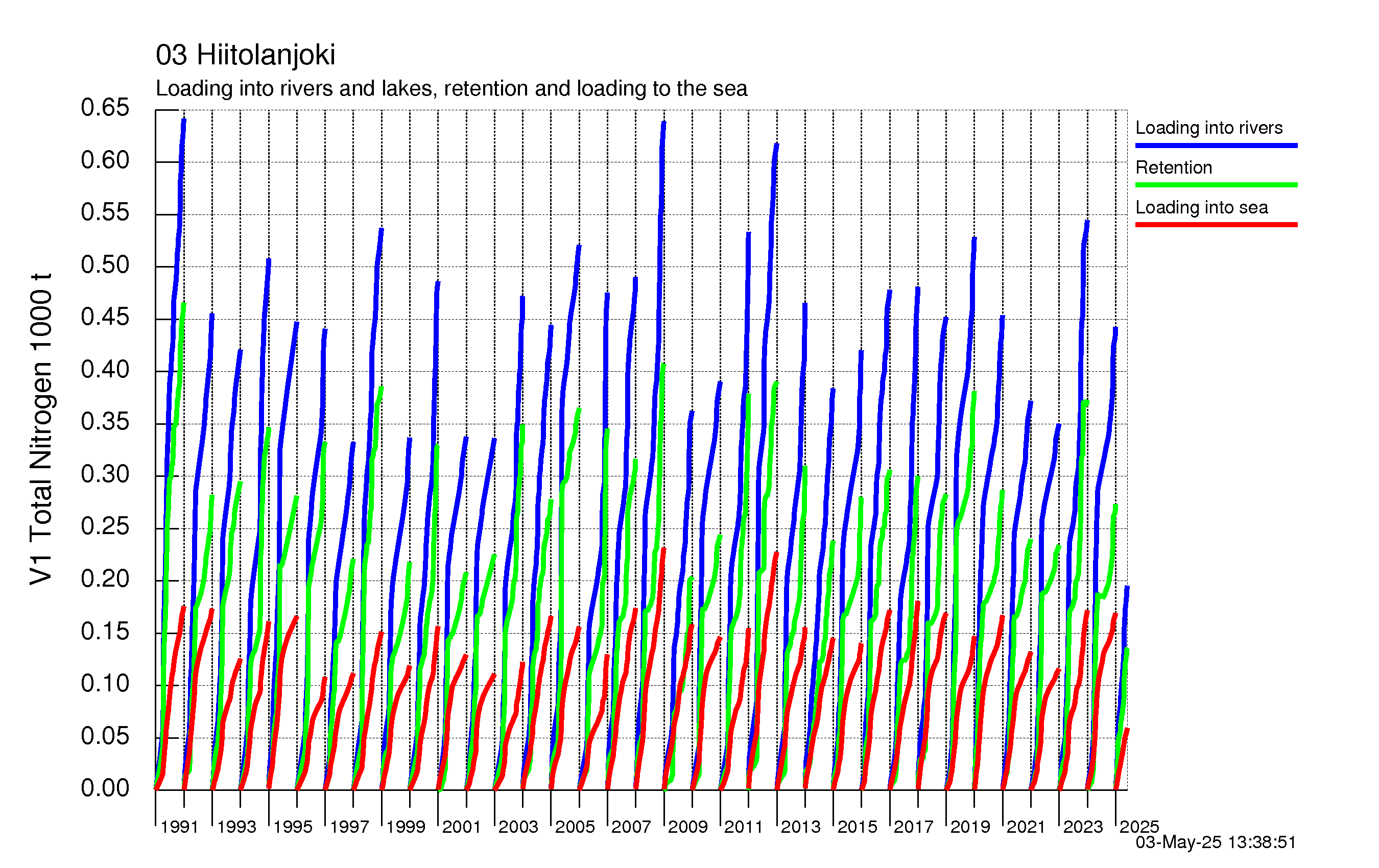Click the x-axis year label 2025
The height and width of the screenshot is (868, 1379).
[1139, 827]
